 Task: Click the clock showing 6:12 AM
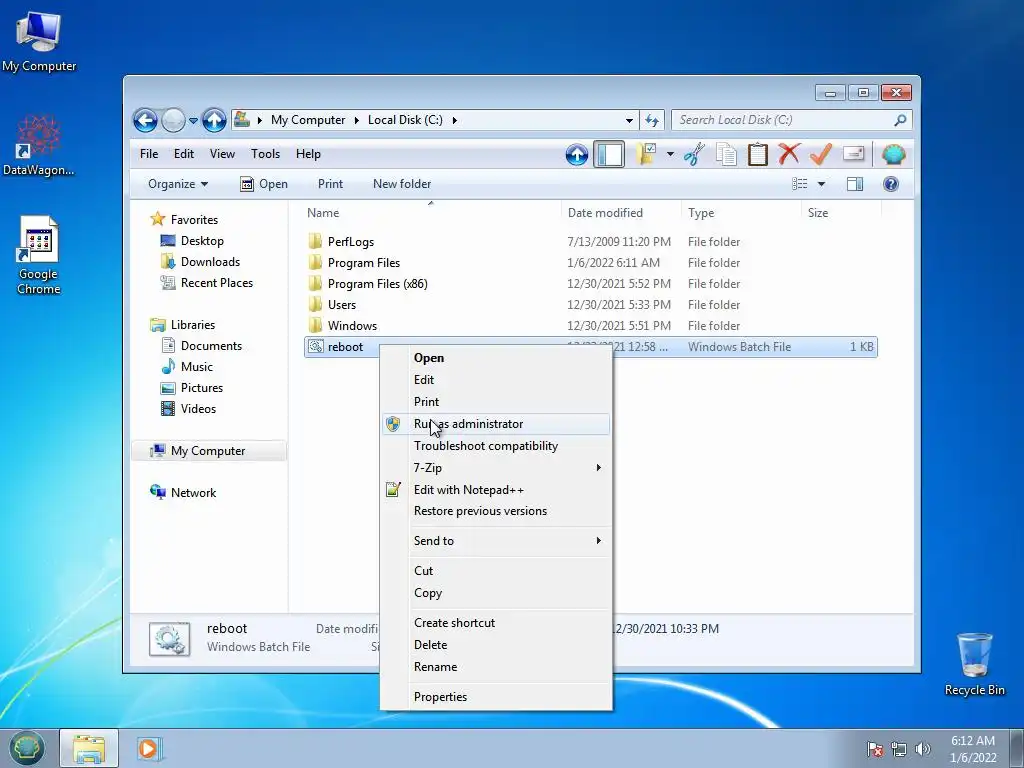tap(973, 741)
